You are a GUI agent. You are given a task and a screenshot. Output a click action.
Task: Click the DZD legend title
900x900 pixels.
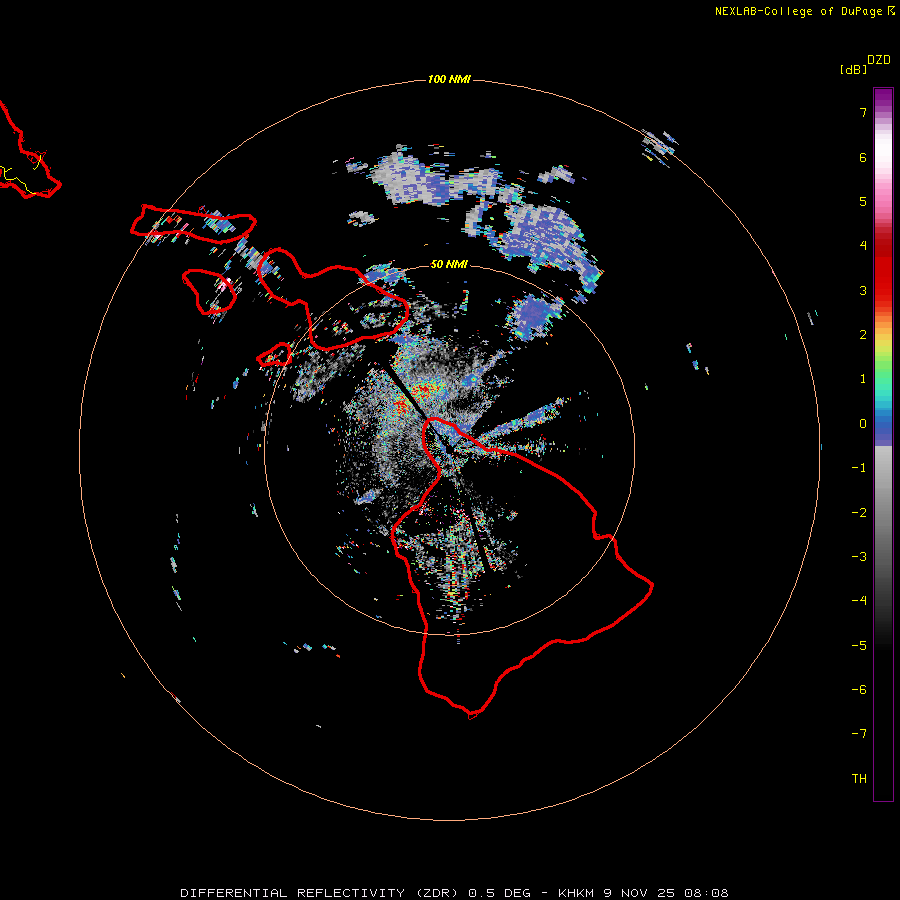[879, 60]
